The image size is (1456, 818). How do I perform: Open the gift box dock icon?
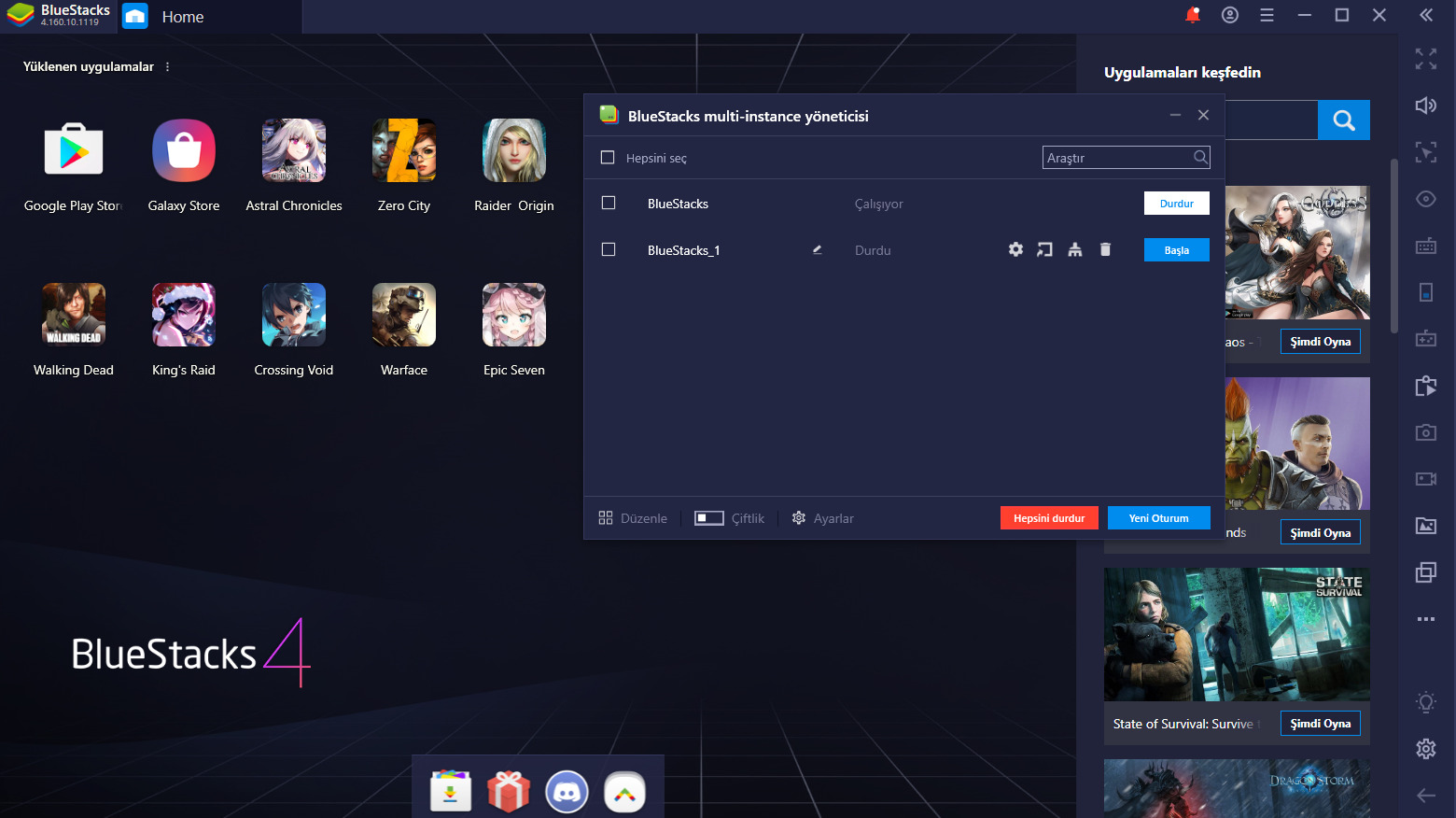point(509,792)
